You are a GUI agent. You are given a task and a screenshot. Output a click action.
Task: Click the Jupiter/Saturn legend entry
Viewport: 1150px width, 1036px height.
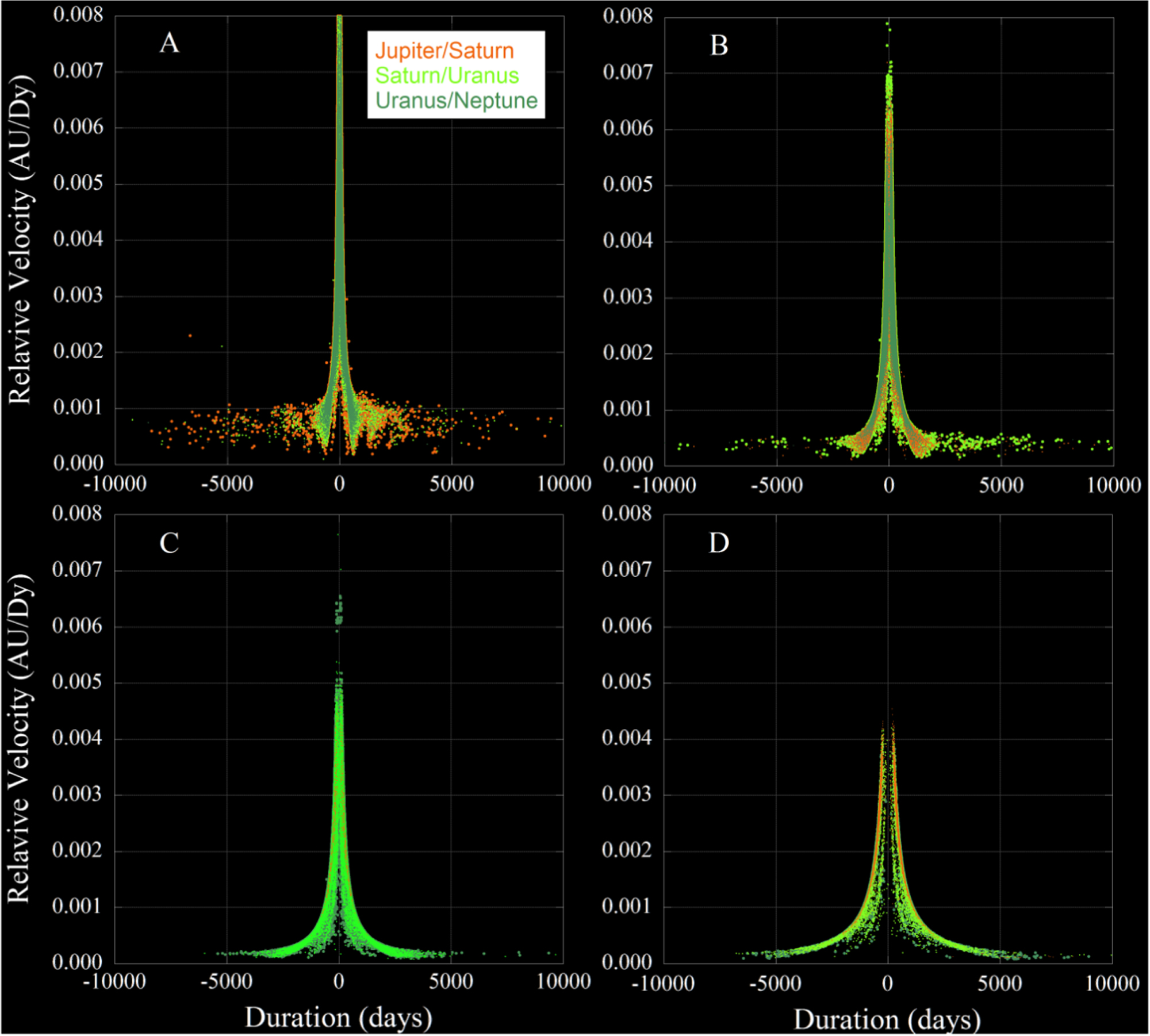coord(444,51)
